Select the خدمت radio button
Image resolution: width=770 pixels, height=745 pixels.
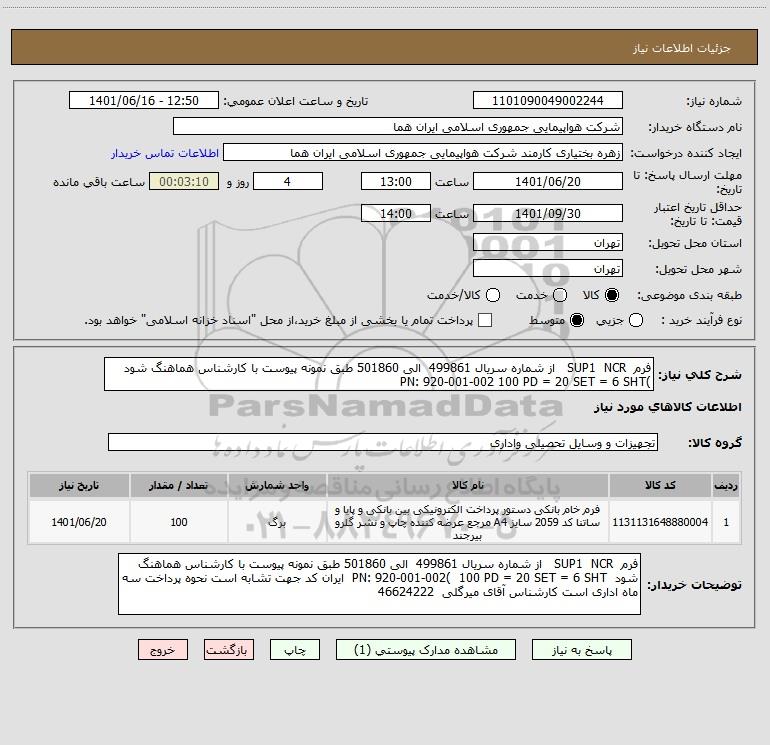pyautogui.click(x=560, y=295)
